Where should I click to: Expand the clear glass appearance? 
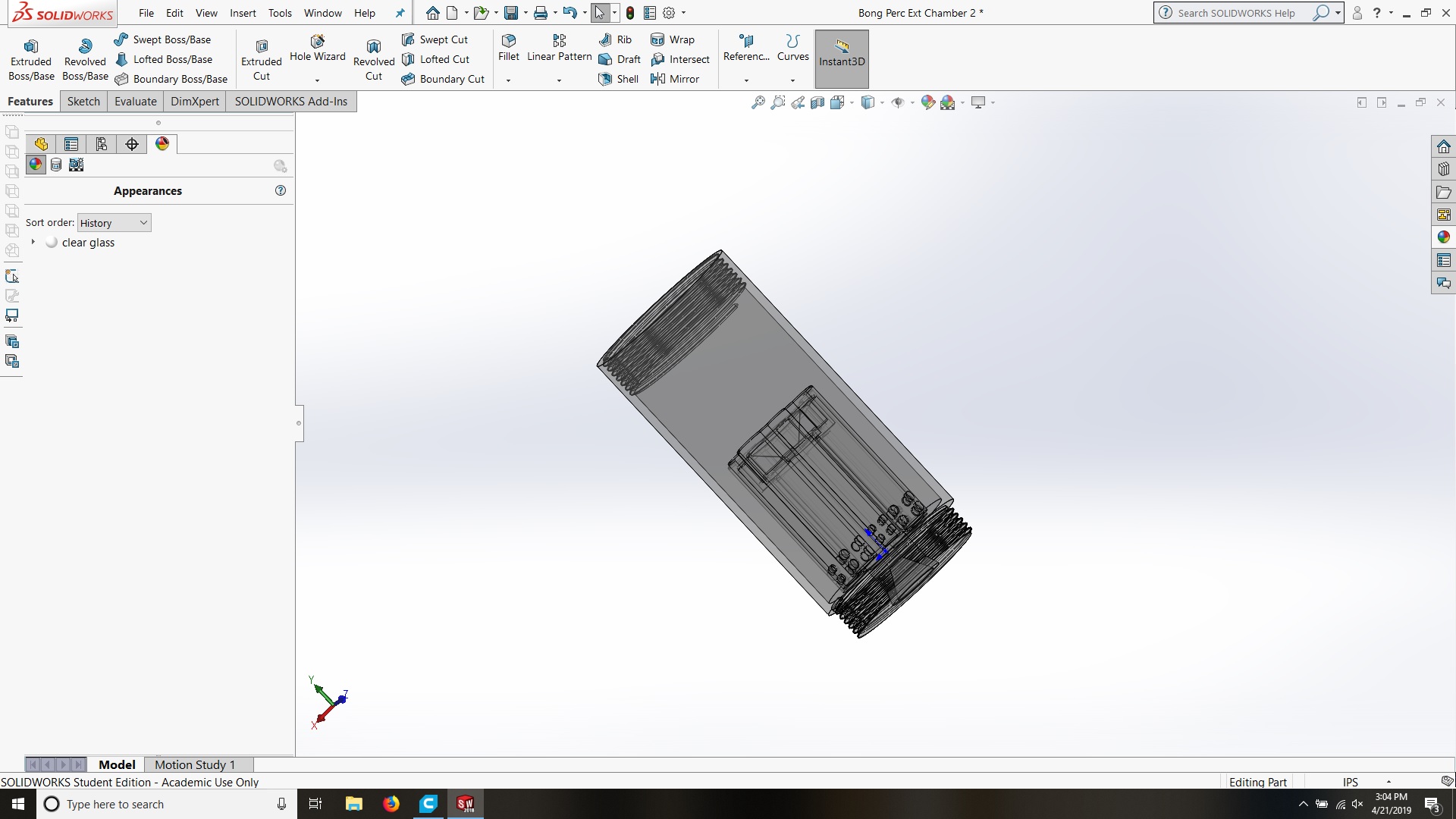(33, 242)
